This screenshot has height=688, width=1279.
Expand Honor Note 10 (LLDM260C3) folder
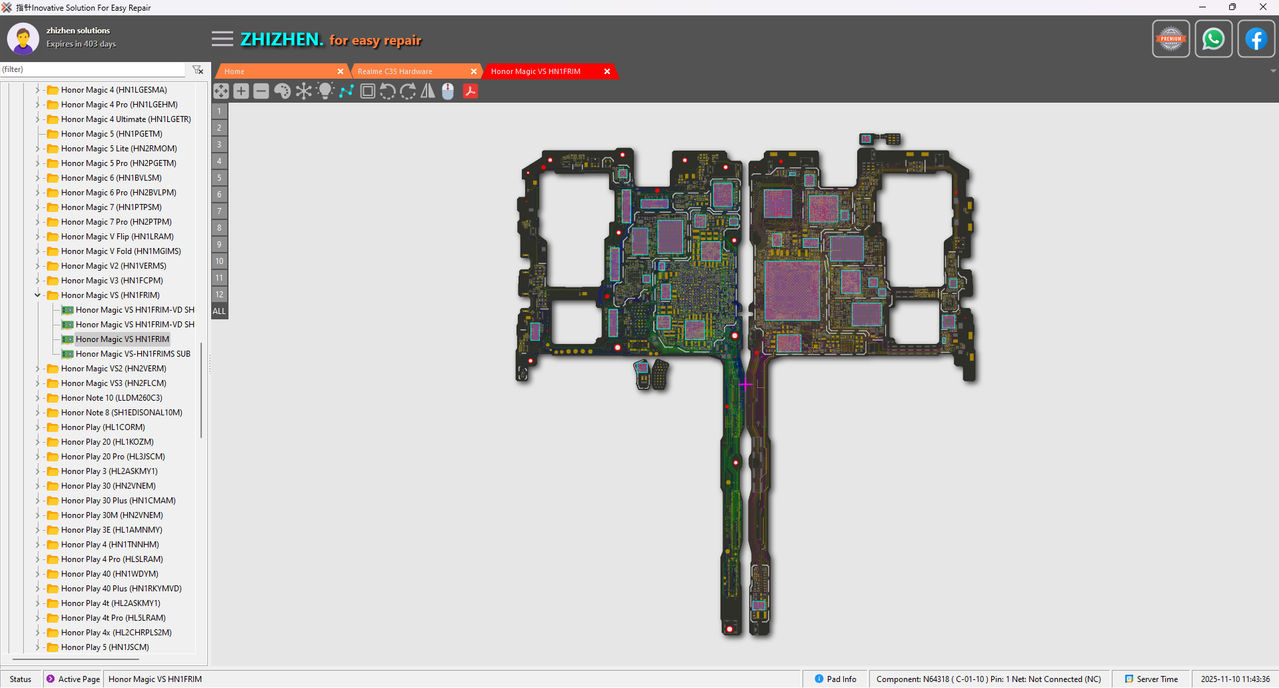pos(38,398)
